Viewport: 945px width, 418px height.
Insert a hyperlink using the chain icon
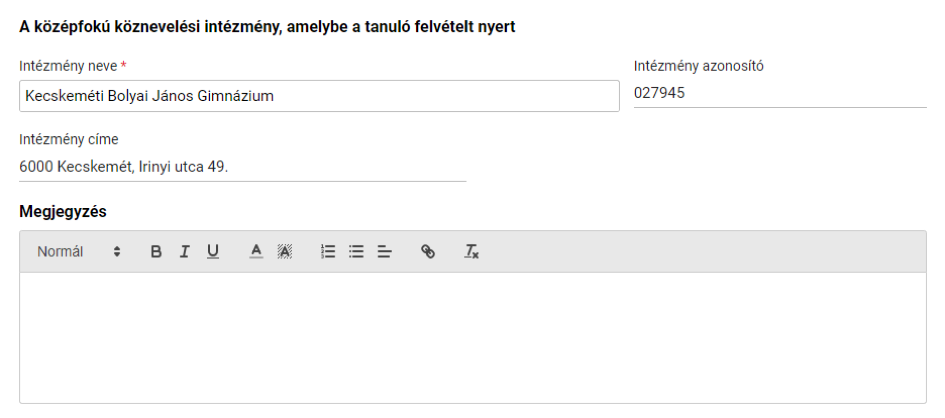pyautogui.click(x=428, y=252)
